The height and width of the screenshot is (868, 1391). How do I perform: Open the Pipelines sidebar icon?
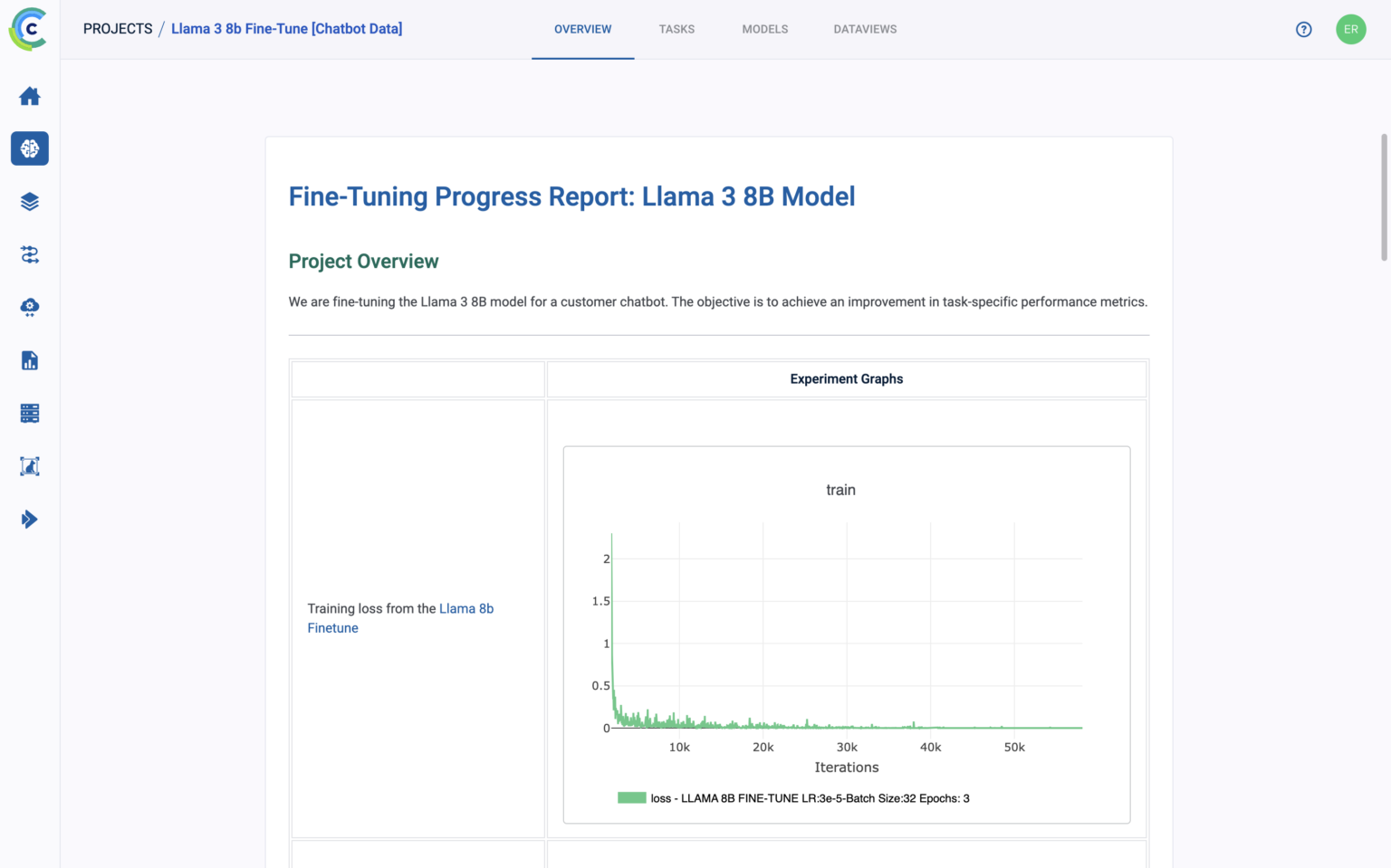click(x=30, y=254)
